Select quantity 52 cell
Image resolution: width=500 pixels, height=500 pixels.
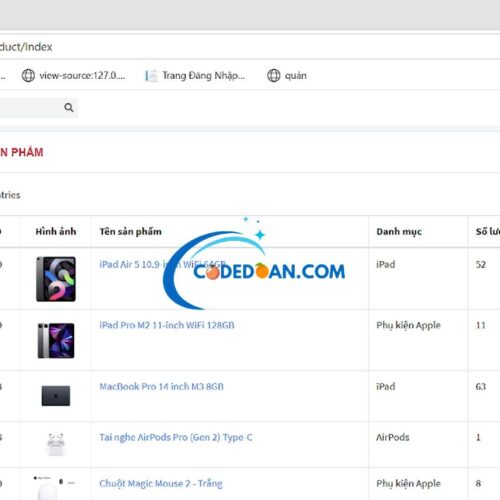click(x=481, y=264)
